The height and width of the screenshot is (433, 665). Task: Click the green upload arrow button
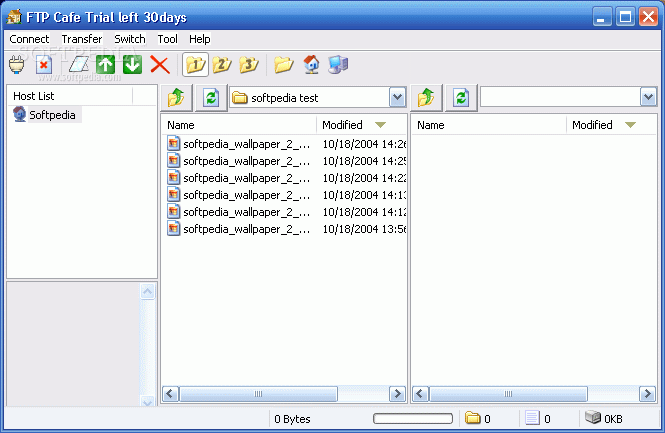coord(106,65)
